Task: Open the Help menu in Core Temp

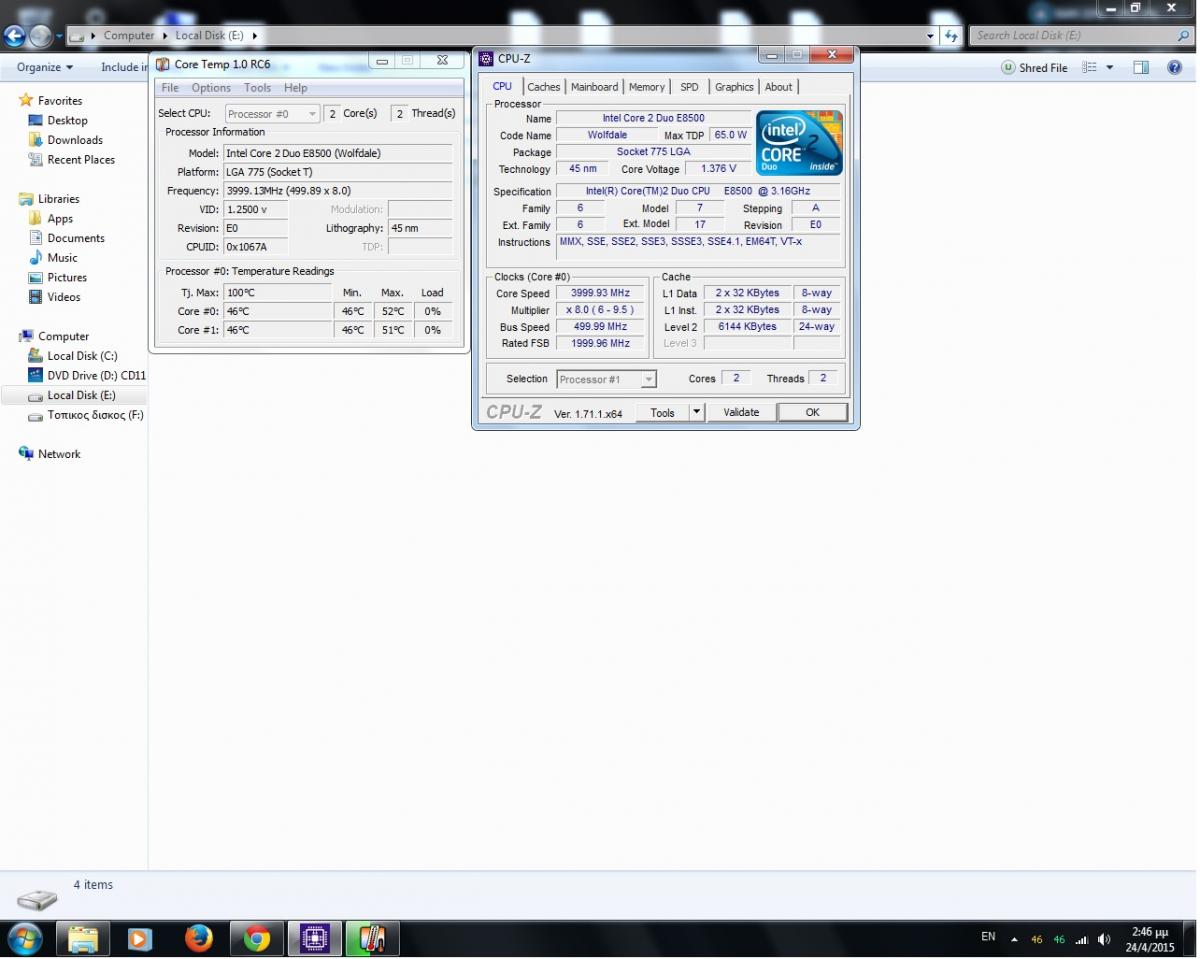Action: point(295,88)
